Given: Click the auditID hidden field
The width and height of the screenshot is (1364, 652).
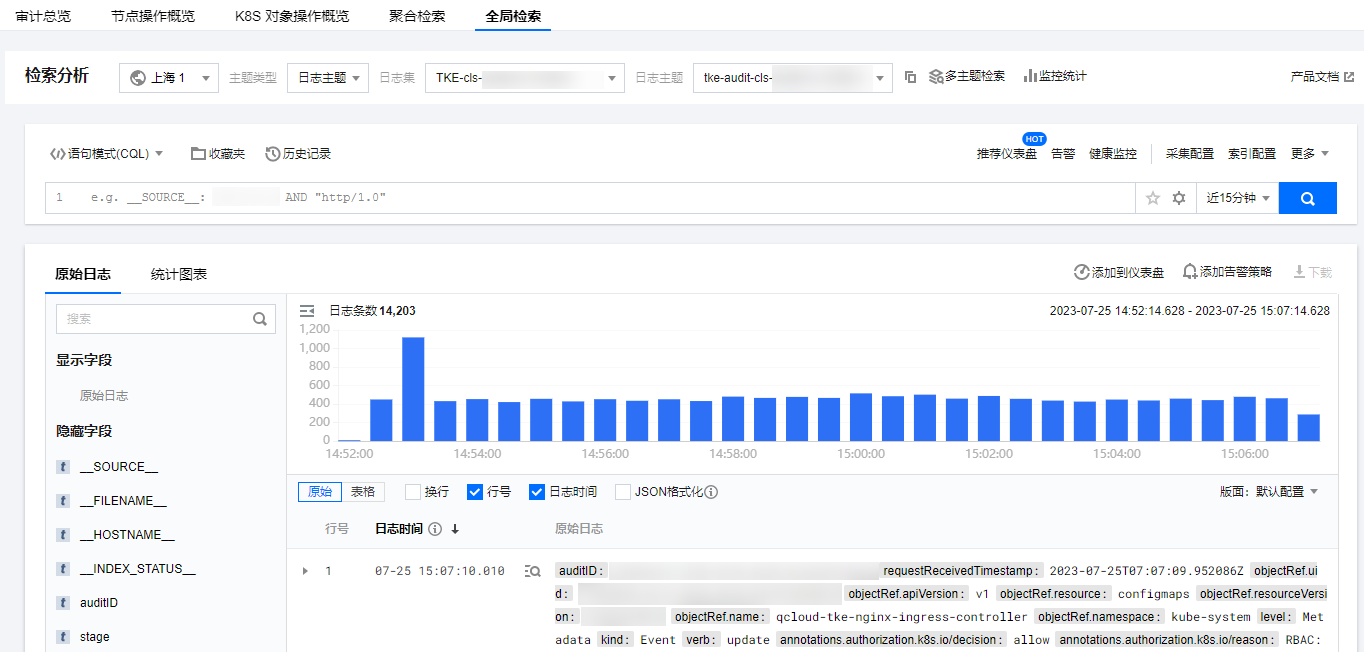Looking at the screenshot, I should (99, 603).
